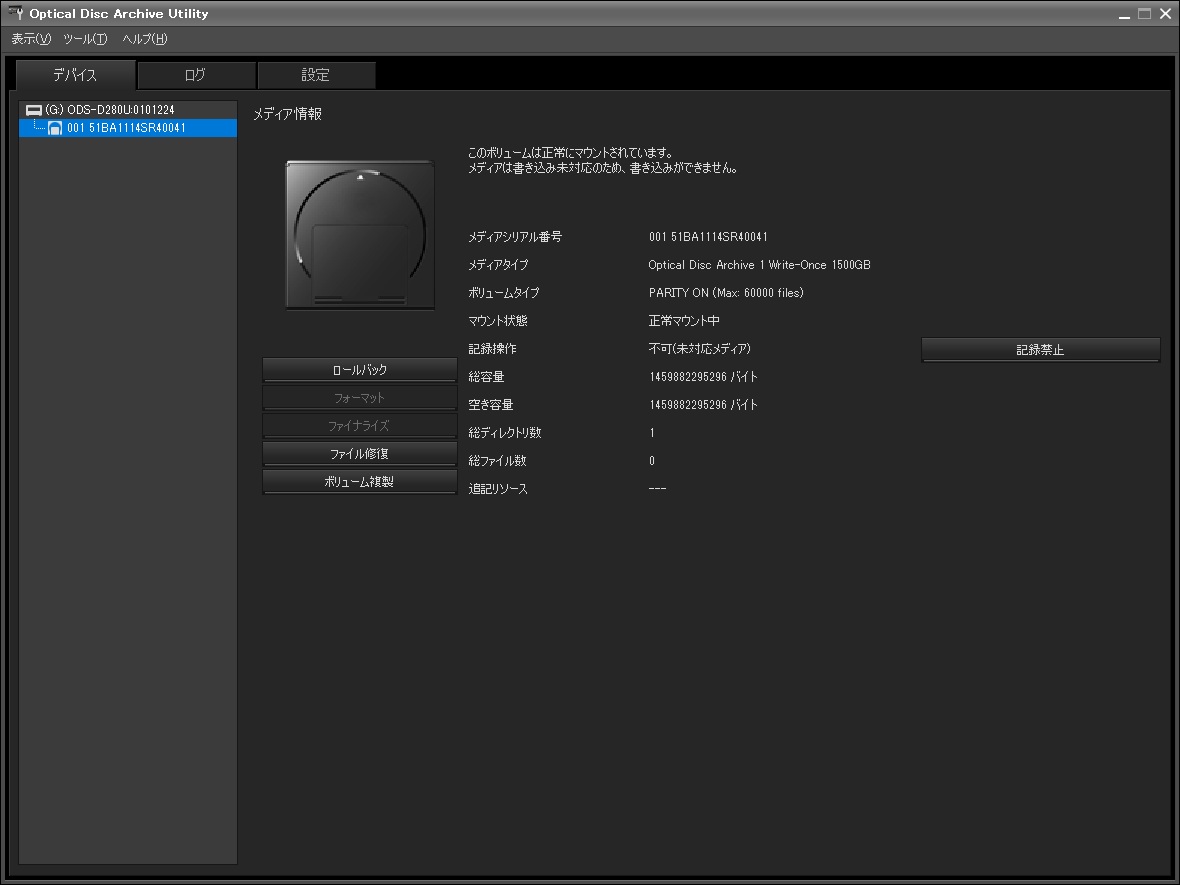Click the メディアタイプ label
Screen dimensions: 1180x885
(498, 265)
